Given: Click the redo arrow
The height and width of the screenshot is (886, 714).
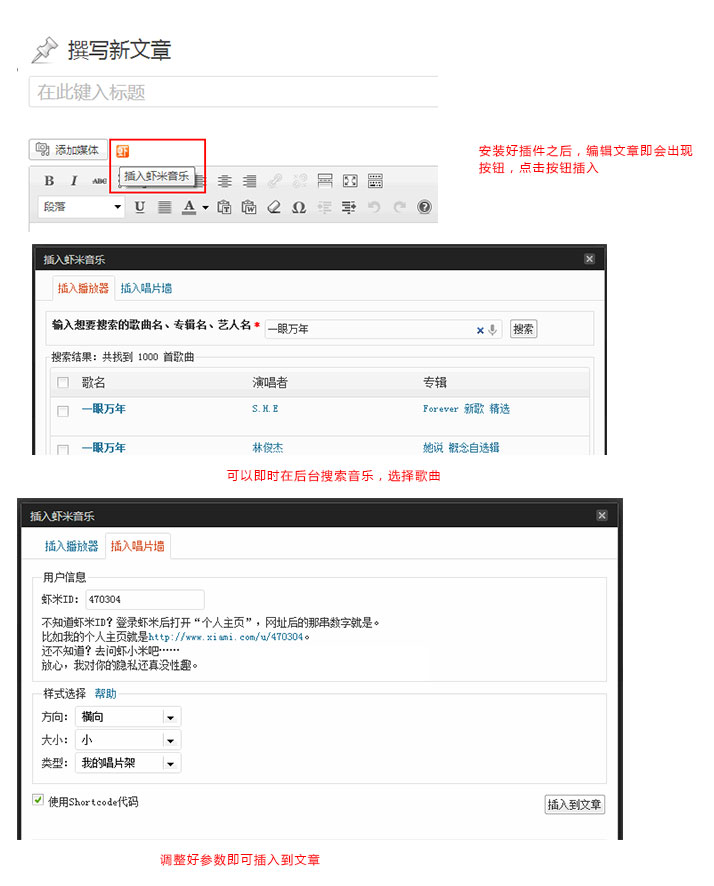Looking at the screenshot, I should (x=399, y=207).
